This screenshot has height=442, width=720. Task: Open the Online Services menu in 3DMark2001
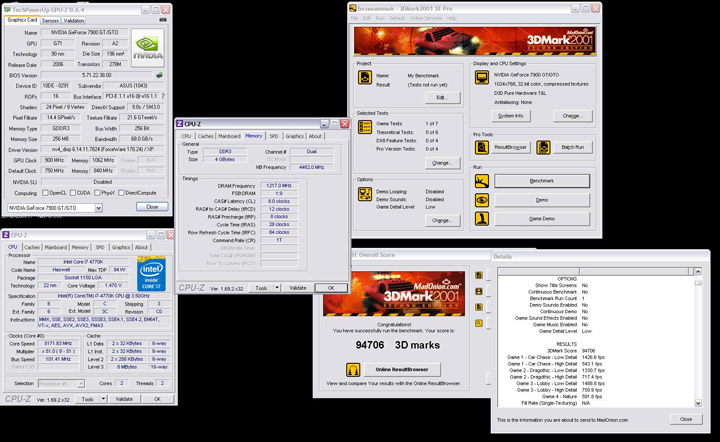tap(426, 18)
